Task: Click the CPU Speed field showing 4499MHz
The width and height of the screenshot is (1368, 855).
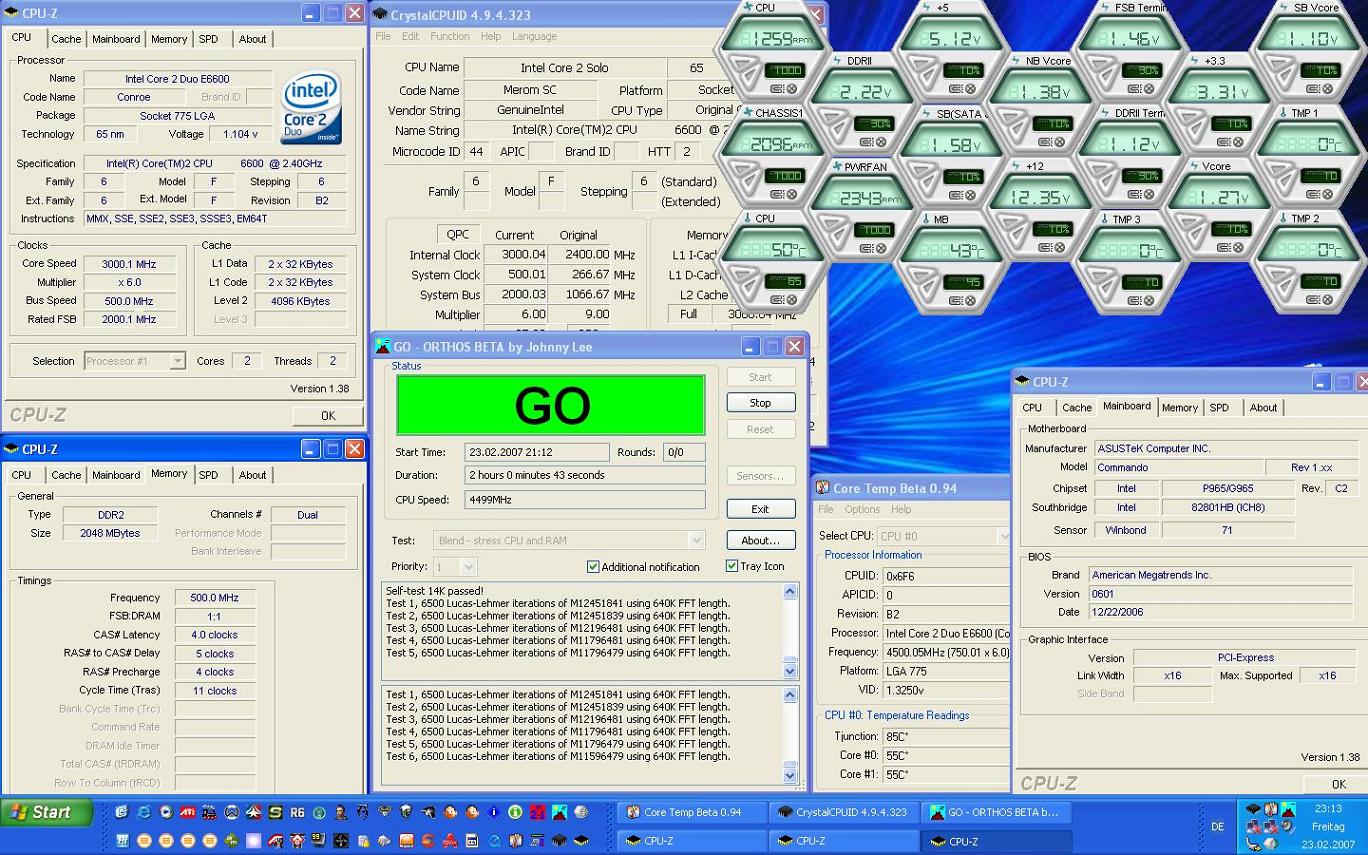Action: point(585,500)
